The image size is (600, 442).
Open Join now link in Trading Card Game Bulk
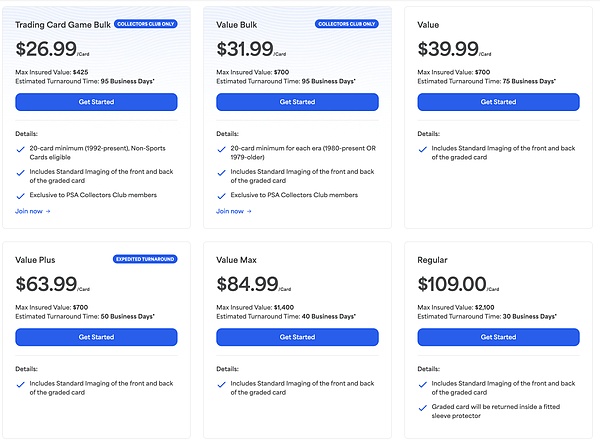(x=32, y=211)
